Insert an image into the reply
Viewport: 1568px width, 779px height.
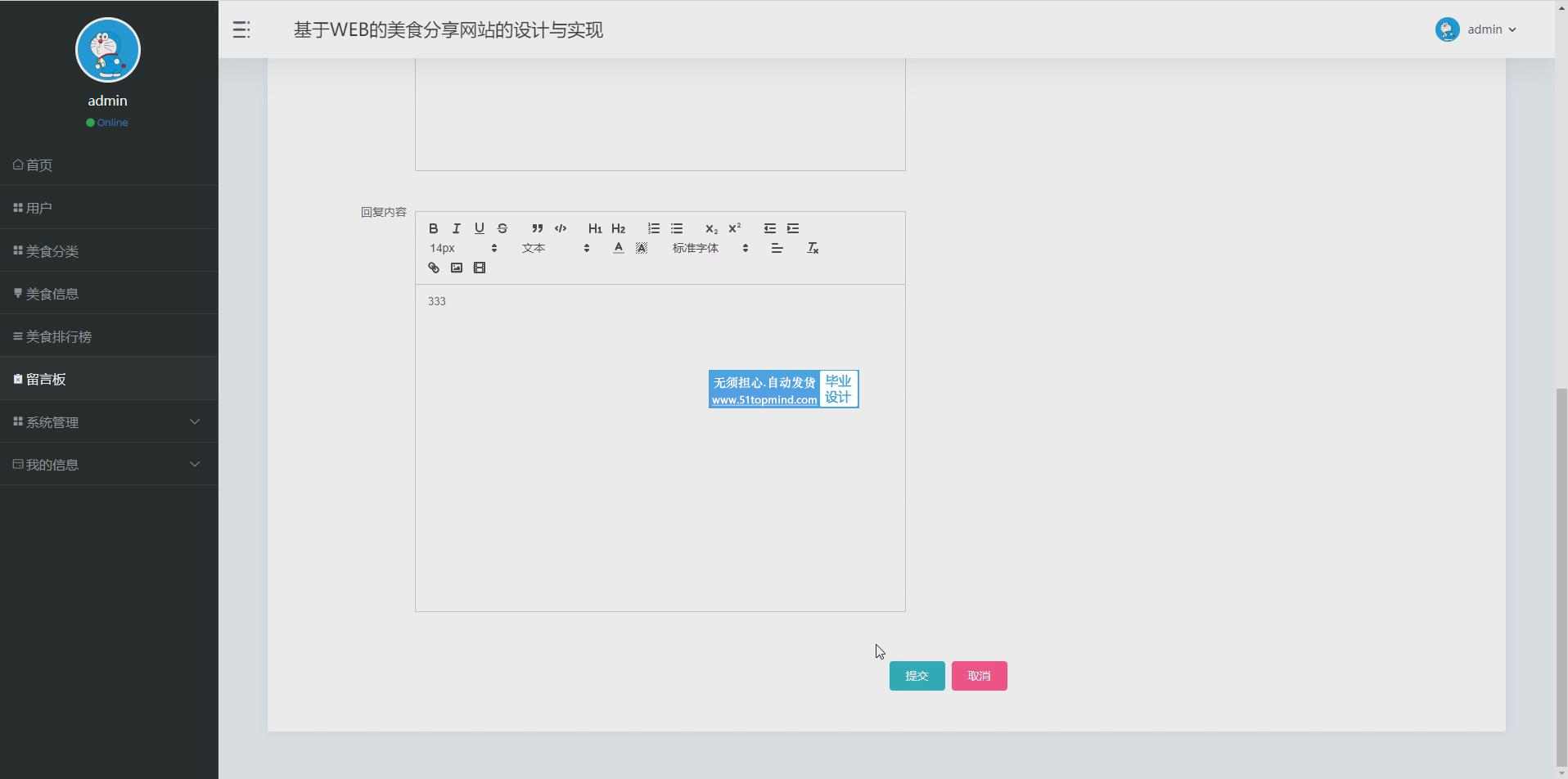click(x=457, y=268)
